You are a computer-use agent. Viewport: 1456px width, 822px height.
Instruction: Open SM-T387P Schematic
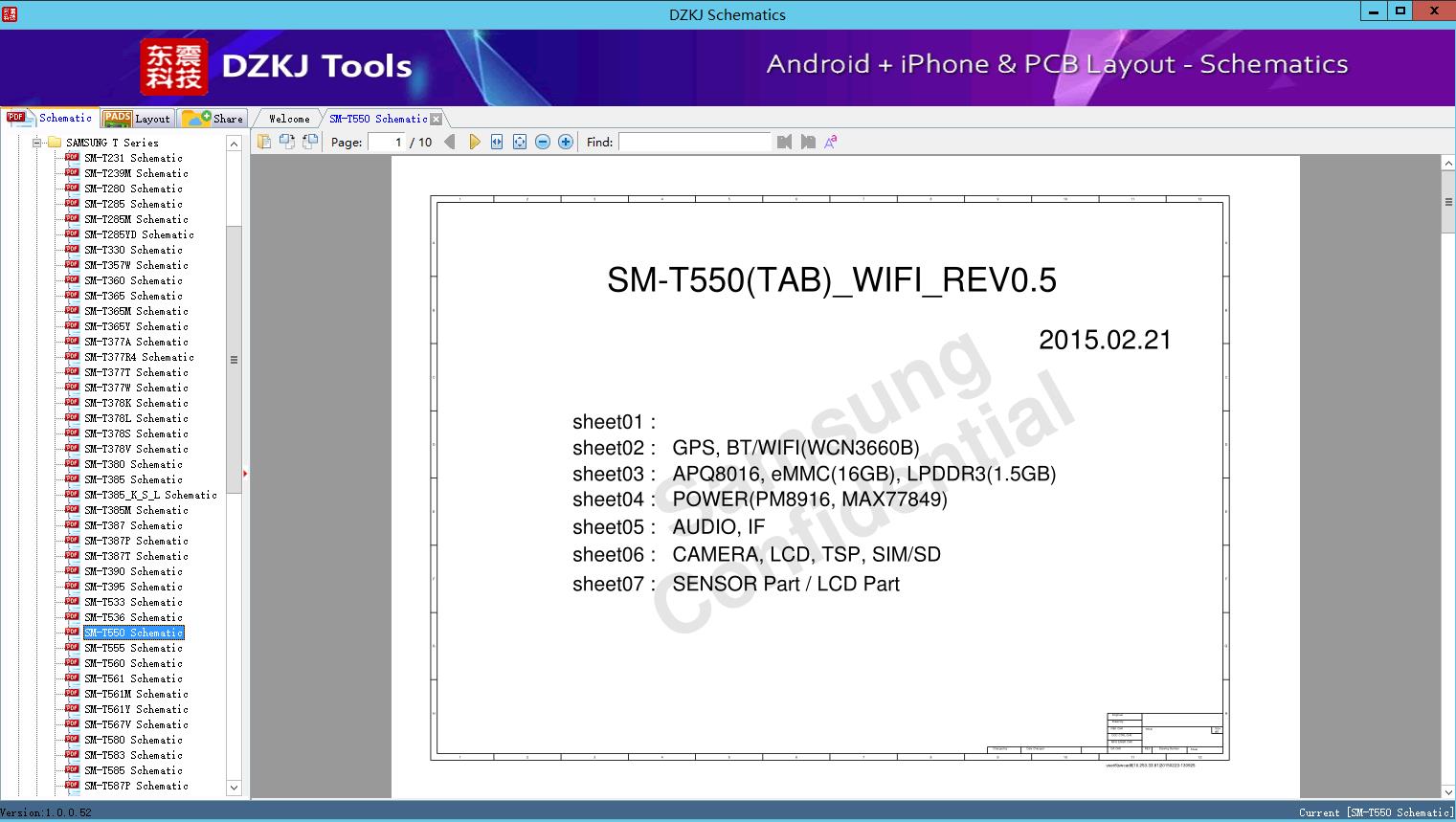pos(136,541)
